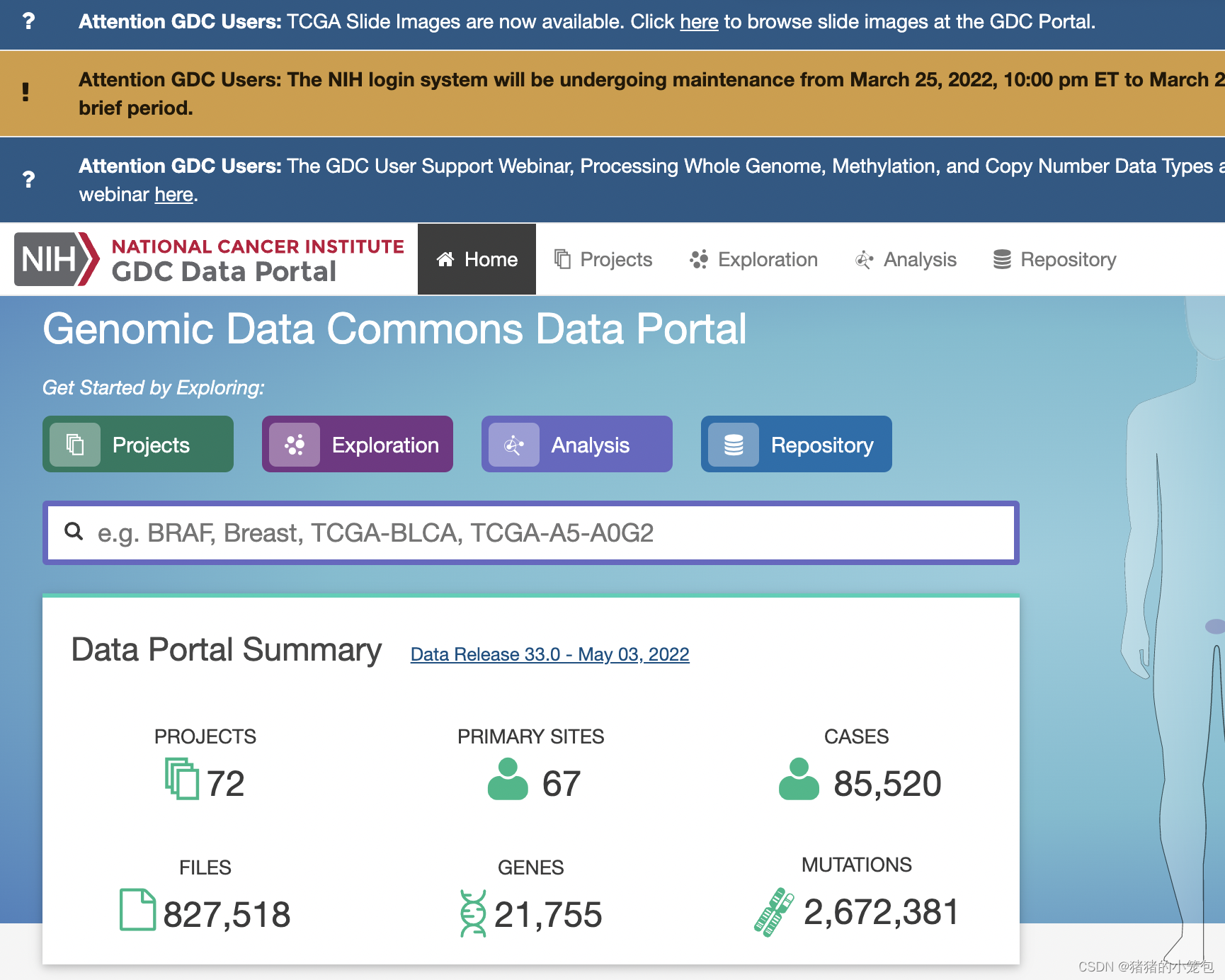The image size is (1225, 980).
Task: Click the person icon beside 67
Action: pyautogui.click(x=508, y=779)
